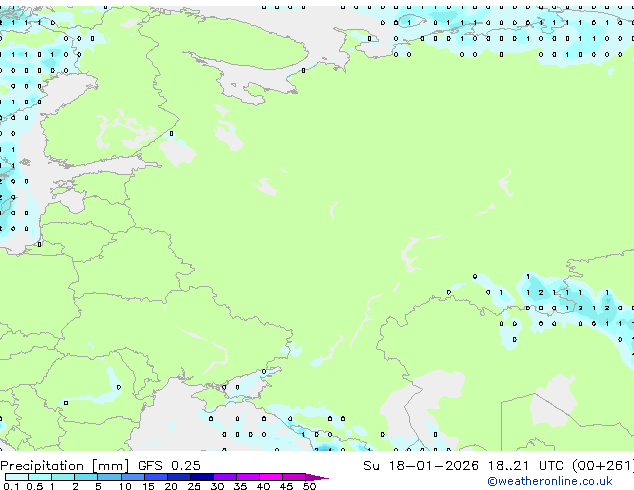
Task: Click the "50" legend scale label
Action: [309, 486]
